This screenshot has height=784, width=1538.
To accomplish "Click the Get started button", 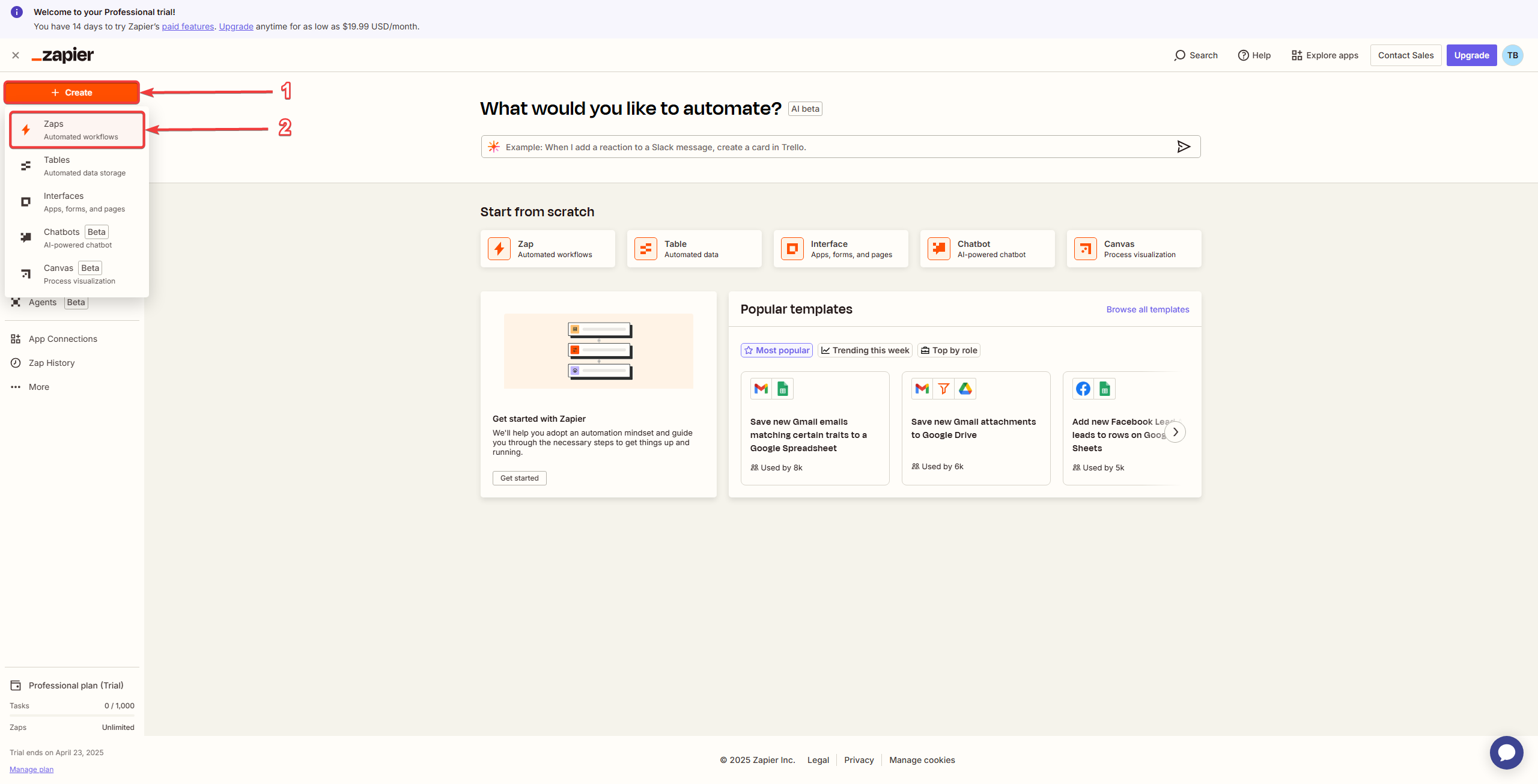I will 520,478.
